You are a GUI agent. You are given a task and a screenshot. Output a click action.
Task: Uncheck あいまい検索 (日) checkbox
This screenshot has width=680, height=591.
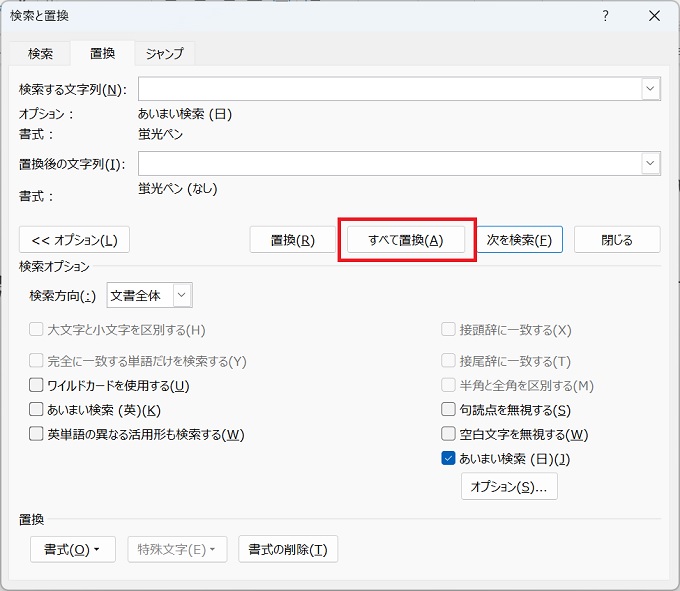point(448,458)
